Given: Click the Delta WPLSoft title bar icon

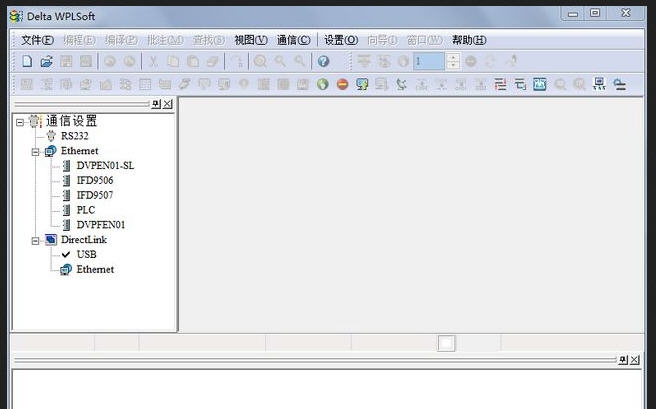Looking at the screenshot, I should coord(16,16).
